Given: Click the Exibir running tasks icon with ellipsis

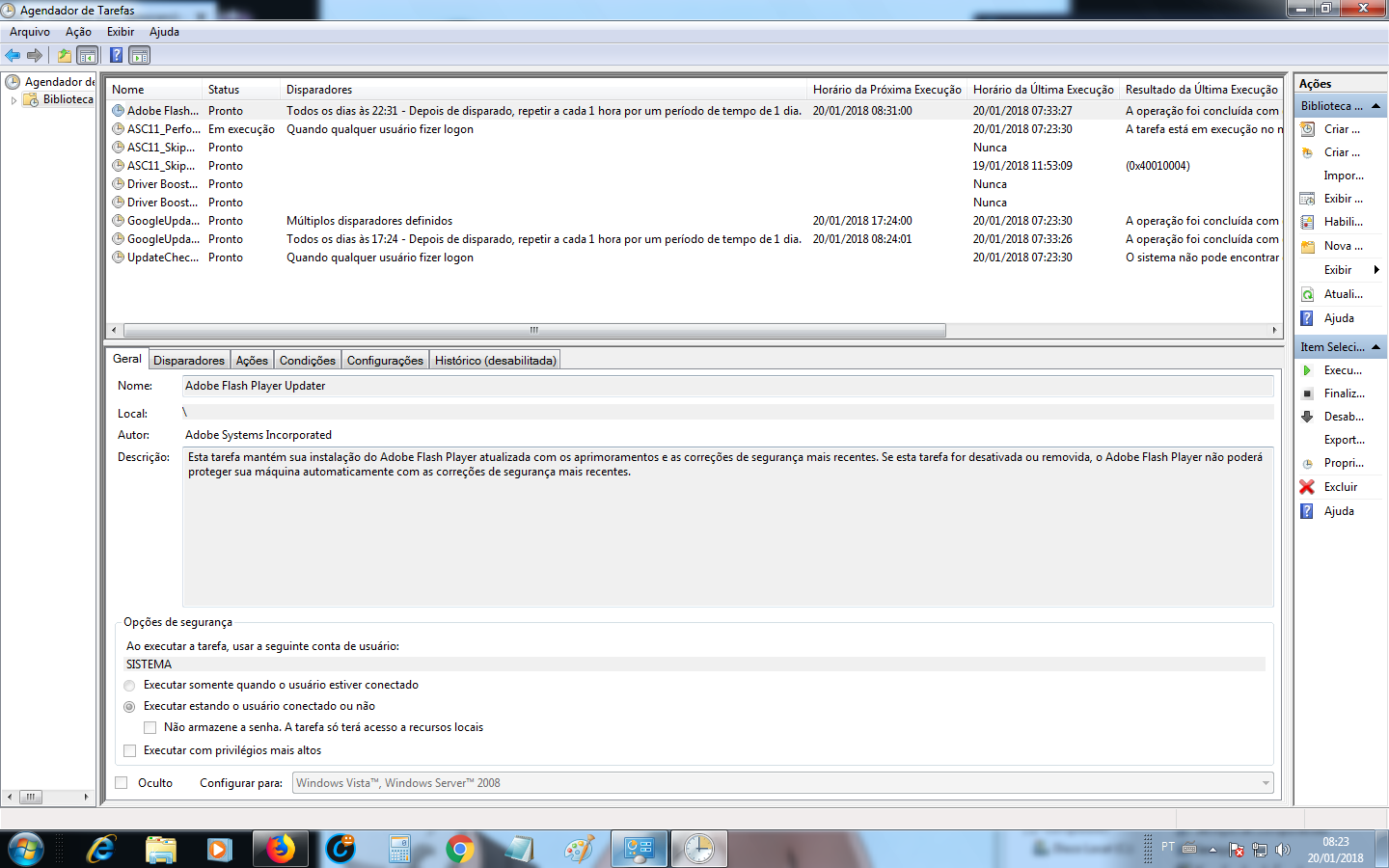Looking at the screenshot, I should pyautogui.click(x=1308, y=199).
